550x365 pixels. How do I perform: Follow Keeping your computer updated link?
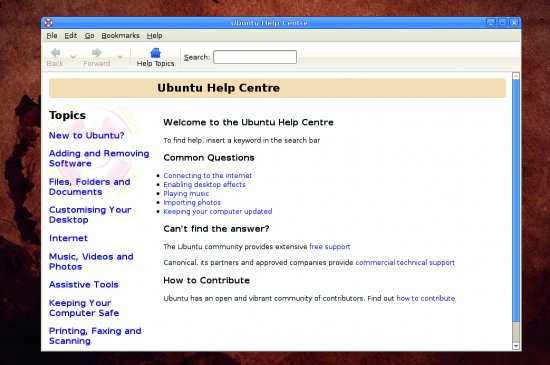(x=218, y=211)
